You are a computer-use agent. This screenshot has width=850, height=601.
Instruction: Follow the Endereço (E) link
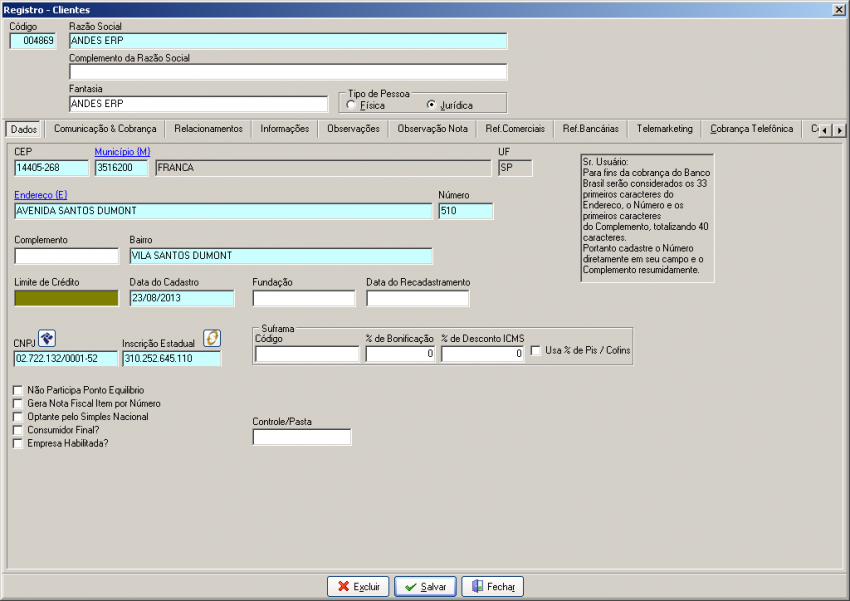click(x=41, y=195)
